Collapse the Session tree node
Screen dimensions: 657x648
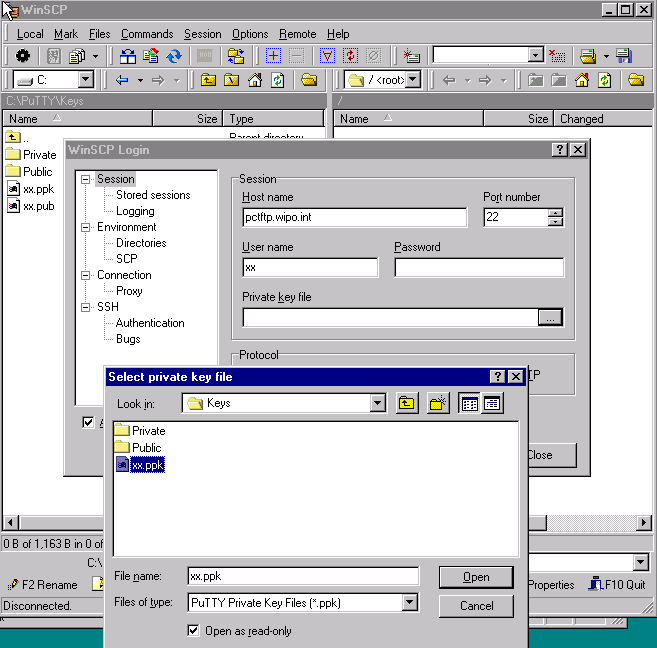click(x=86, y=179)
